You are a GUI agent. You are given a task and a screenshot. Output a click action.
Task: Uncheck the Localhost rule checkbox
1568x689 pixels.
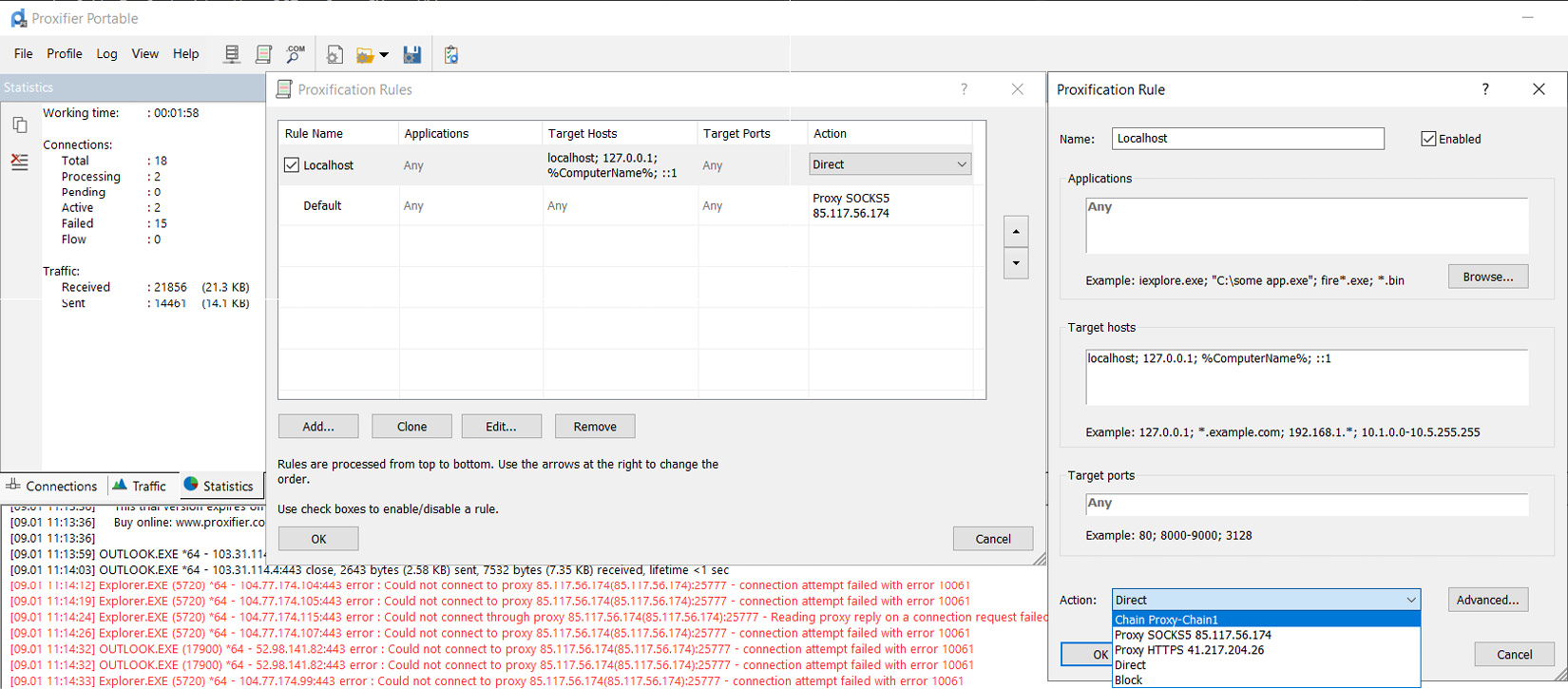(292, 165)
